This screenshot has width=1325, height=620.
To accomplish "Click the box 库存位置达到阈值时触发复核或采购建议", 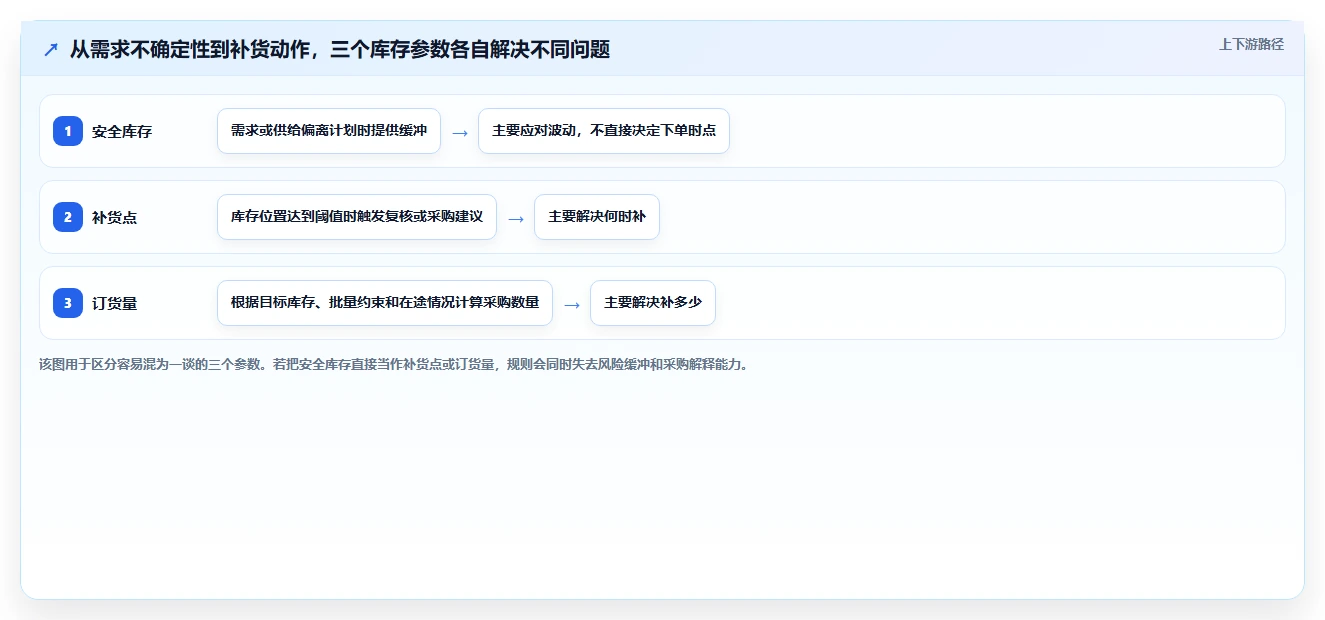I will tap(357, 217).
